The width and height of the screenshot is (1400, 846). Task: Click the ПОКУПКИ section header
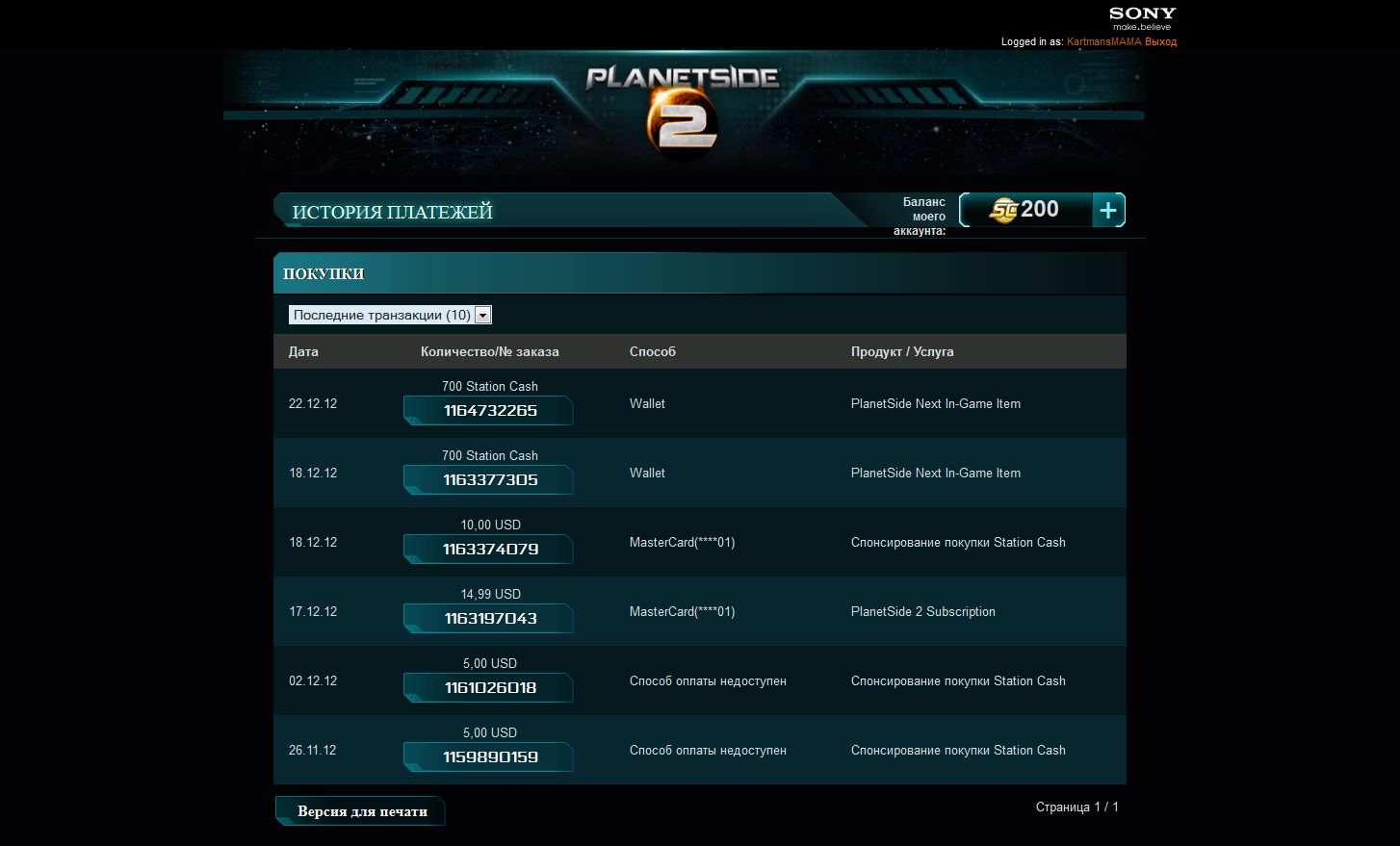(x=324, y=273)
